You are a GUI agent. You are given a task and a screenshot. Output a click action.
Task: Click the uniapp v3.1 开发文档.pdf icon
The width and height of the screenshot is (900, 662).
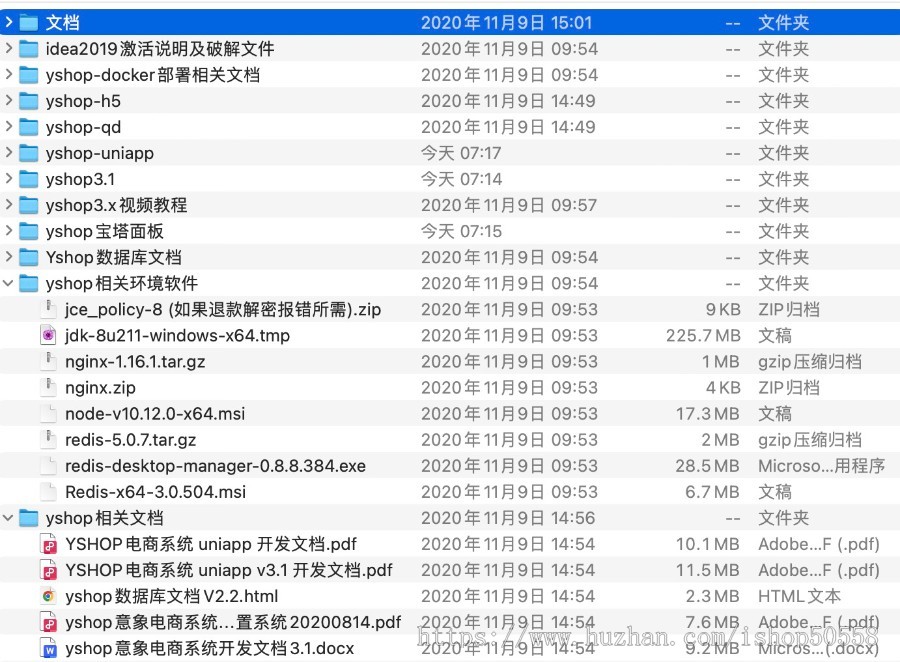(49, 570)
